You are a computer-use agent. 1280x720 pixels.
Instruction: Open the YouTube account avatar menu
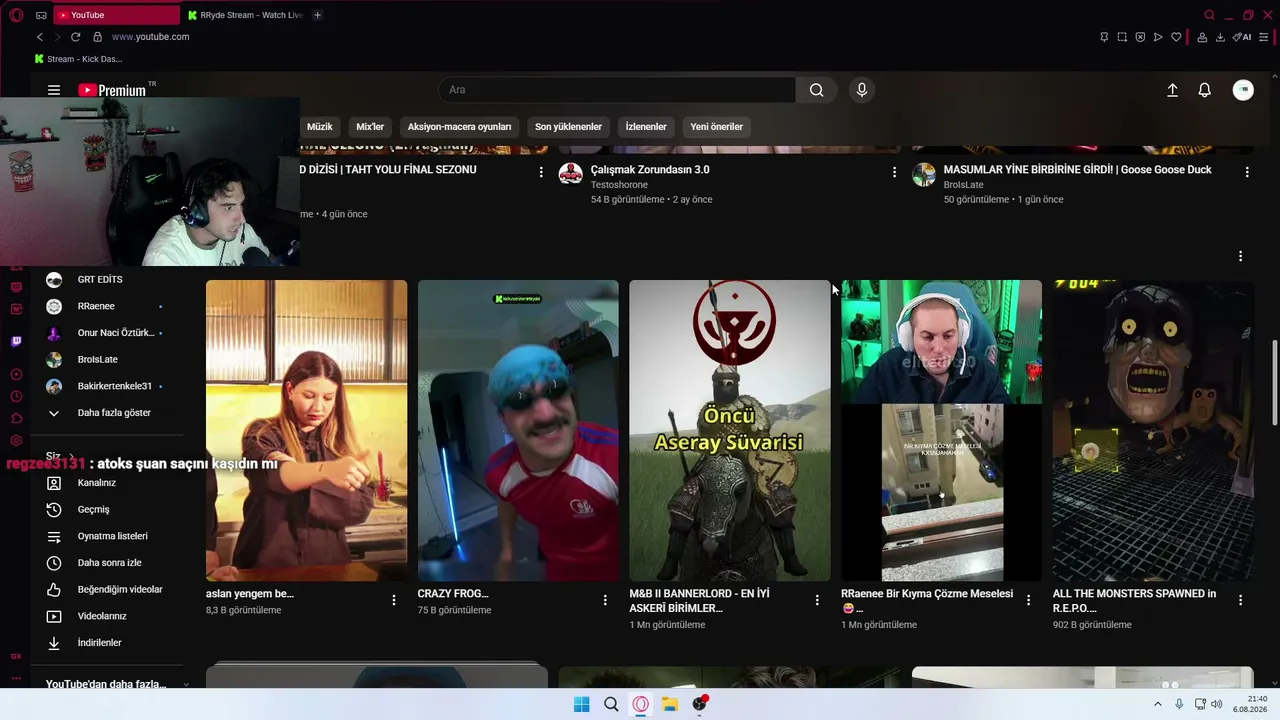click(1243, 90)
